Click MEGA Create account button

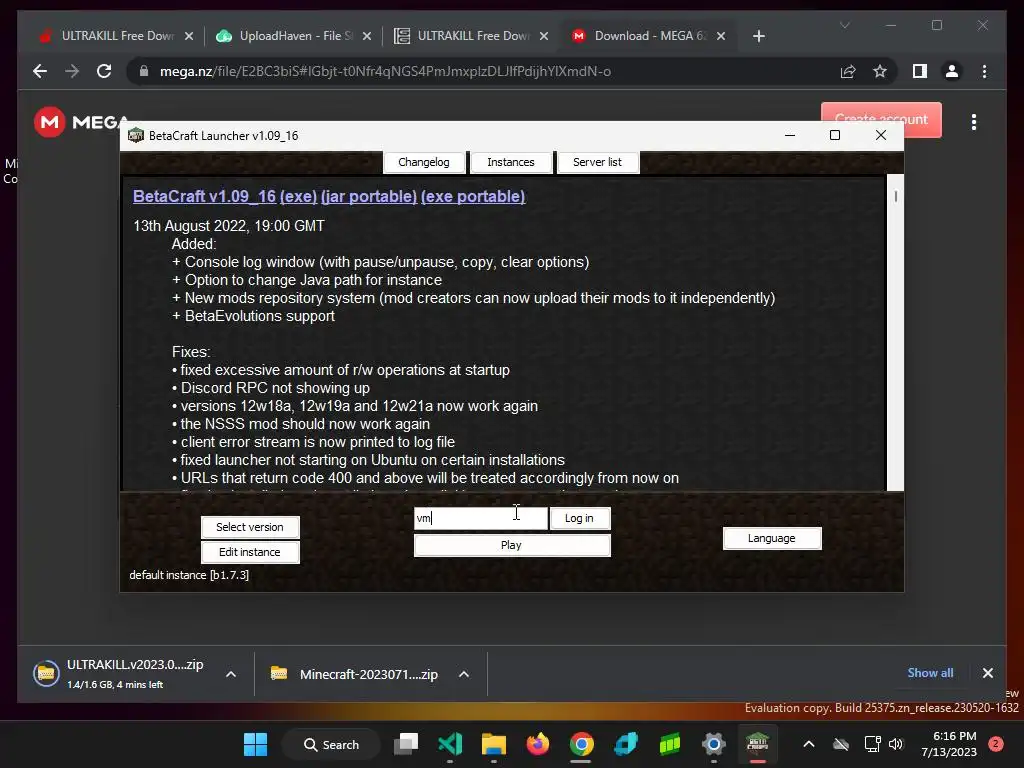881,120
